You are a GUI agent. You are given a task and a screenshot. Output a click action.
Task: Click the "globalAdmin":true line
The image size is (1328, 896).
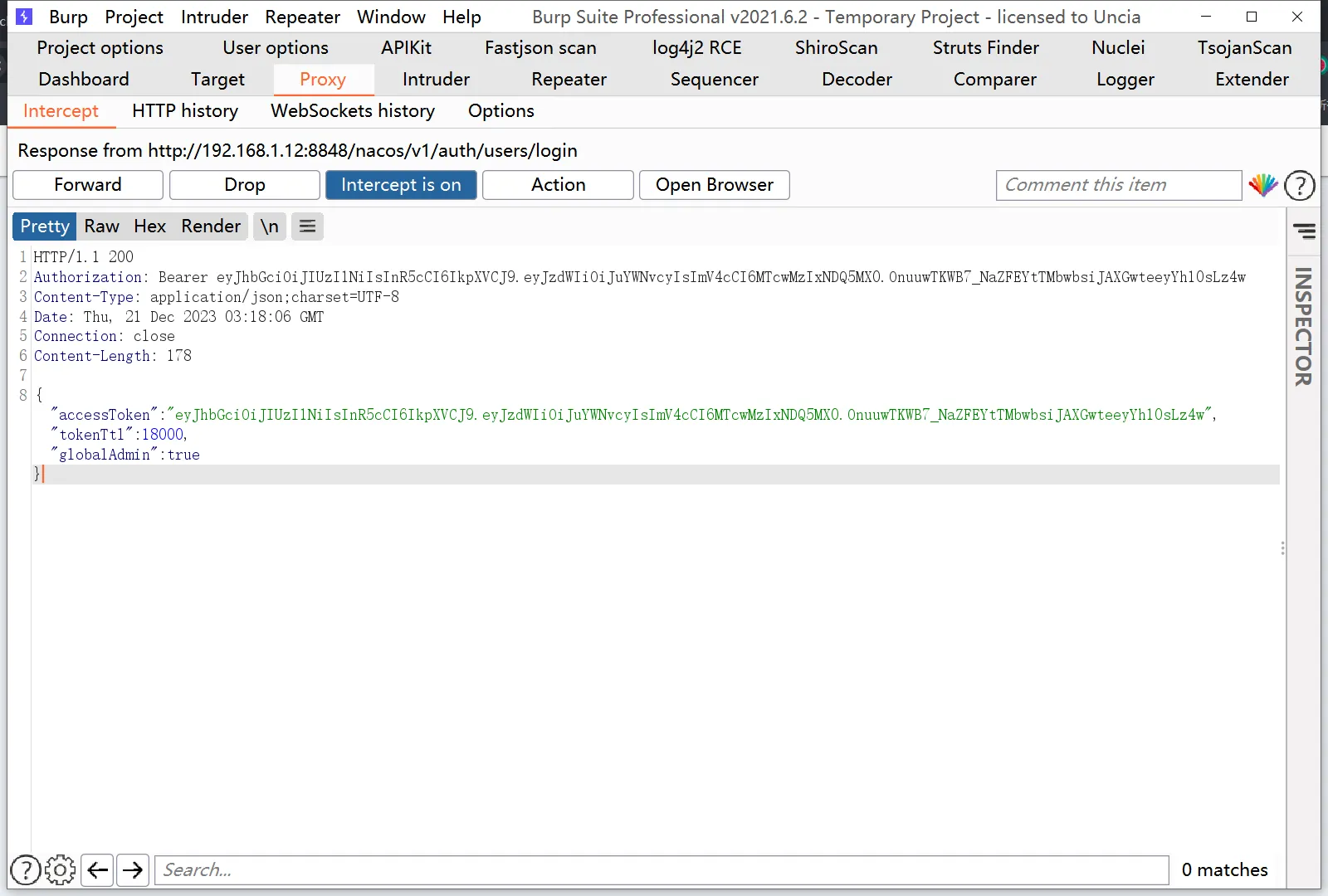click(x=125, y=455)
